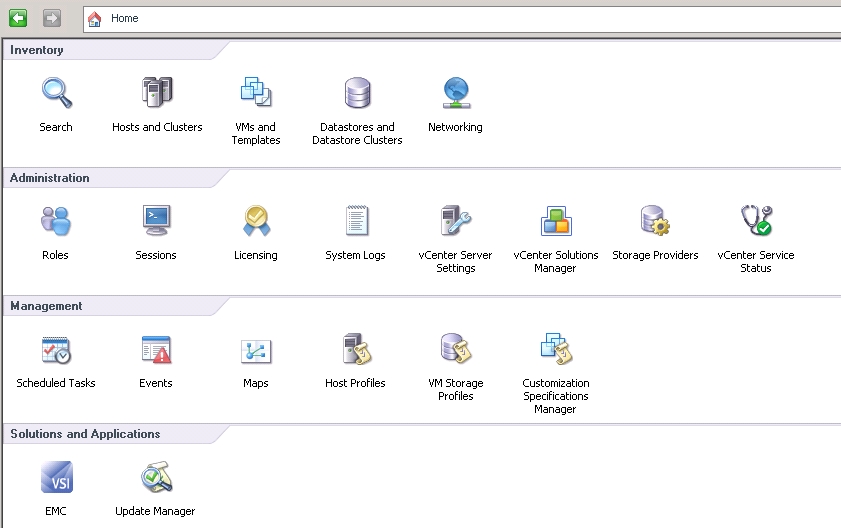Open vCenter Server Settings
The width and height of the screenshot is (841, 528).
455,220
